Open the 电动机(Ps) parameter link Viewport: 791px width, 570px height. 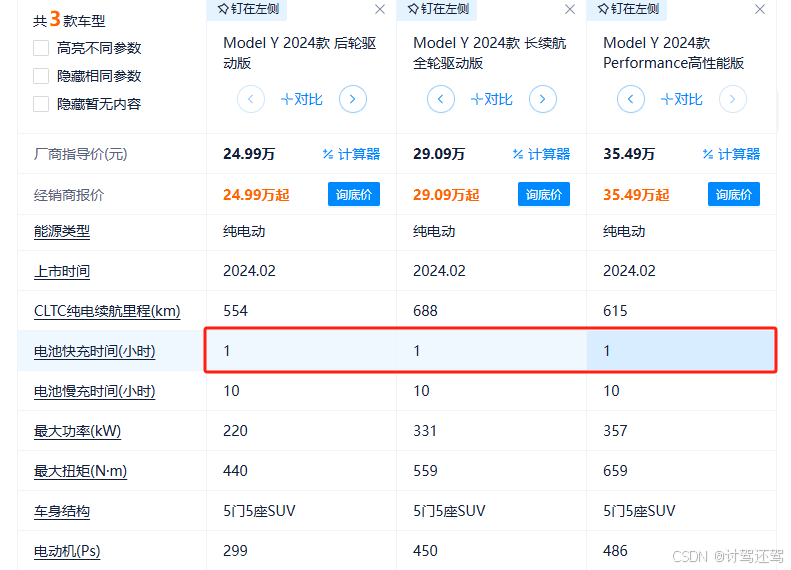point(67,551)
